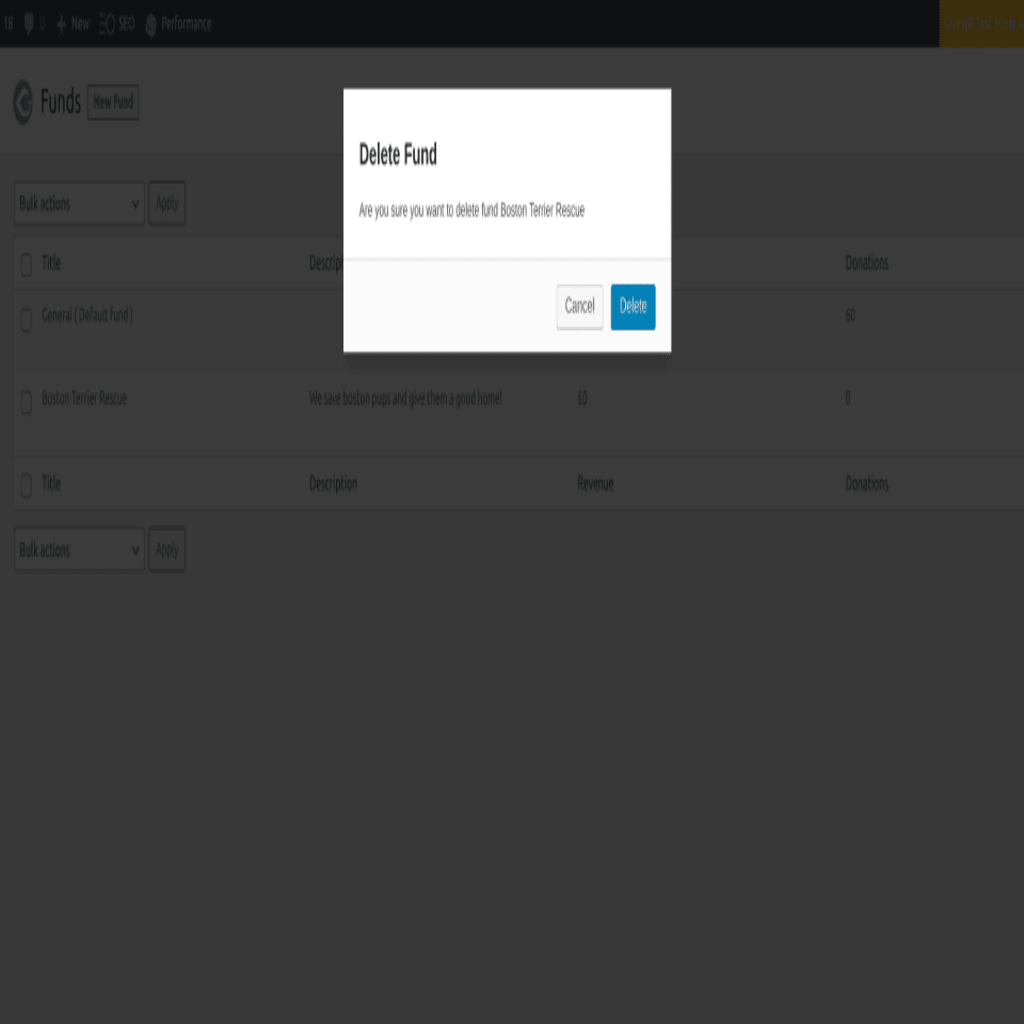Click the delete confirmation message text
Screen dimensions: 1024x1024
point(472,210)
